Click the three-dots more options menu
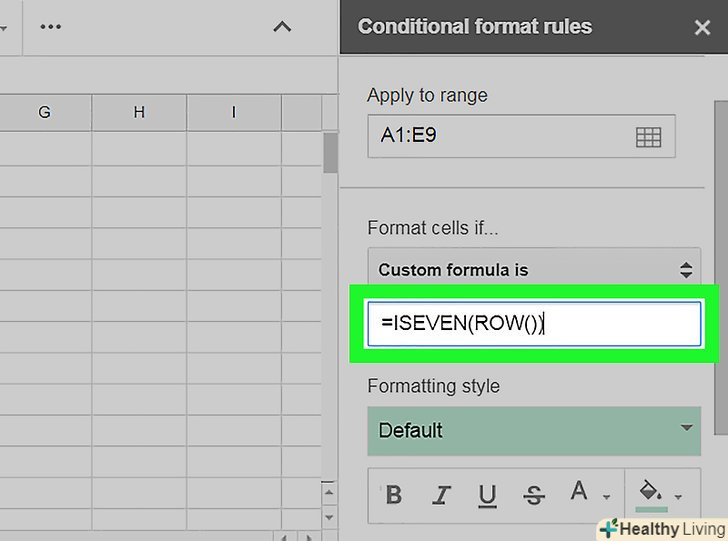This screenshot has height=541, width=728. tap(50, 27)
